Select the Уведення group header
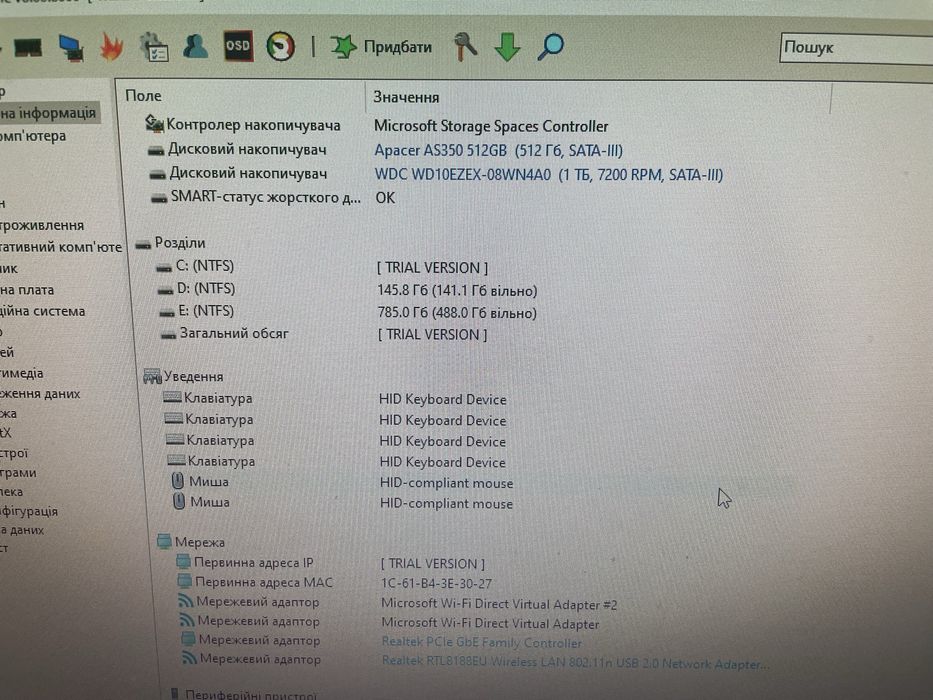Image resolution: width=933 pixels, height=700 pixels. click(183, 376)
